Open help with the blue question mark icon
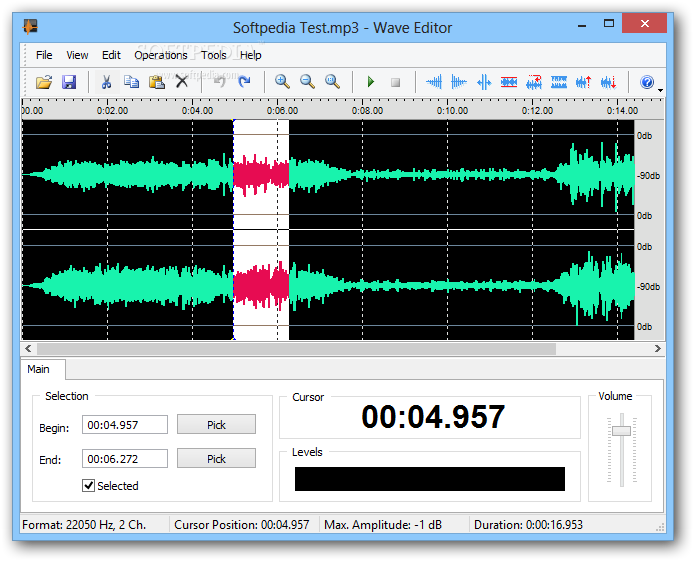 (x=647, y=82)
